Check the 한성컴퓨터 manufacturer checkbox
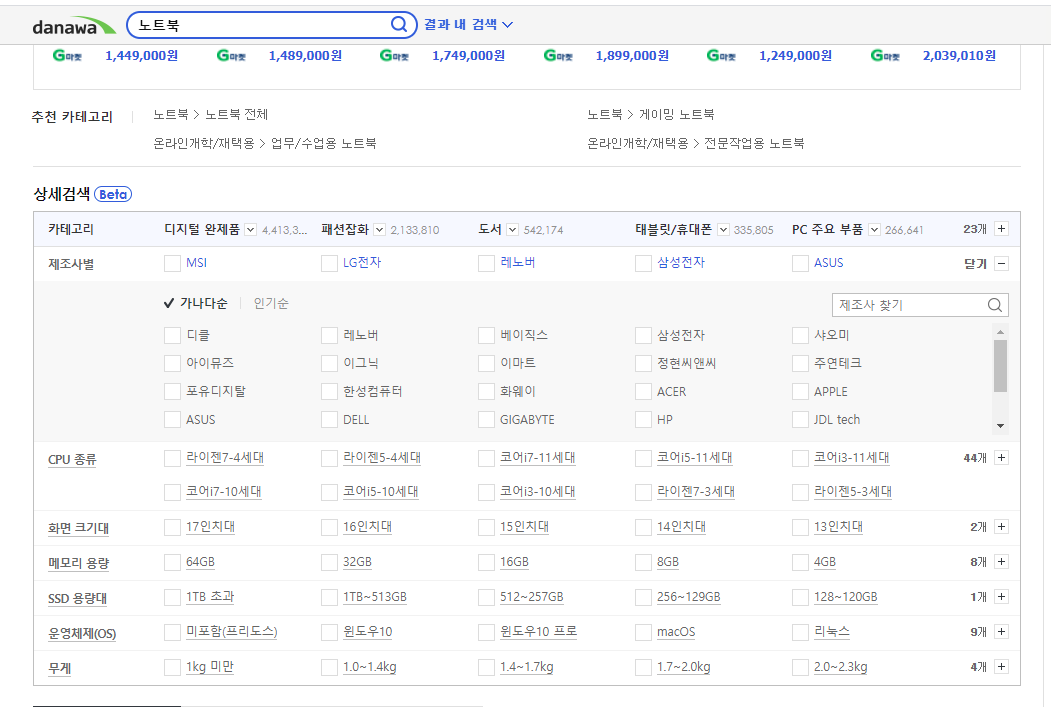This screenshot has height=707, width=1051. pos(329,391)
